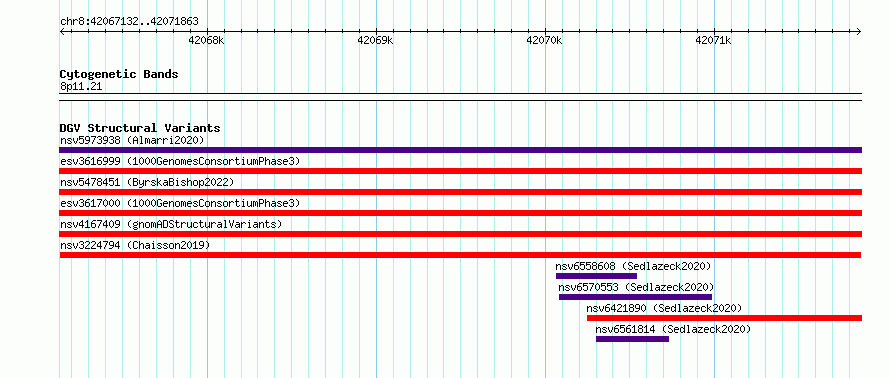The width and height of the screenshot is (890, 378).
Task: Click the red bar under nsv6421890
Action: (724, 318)
